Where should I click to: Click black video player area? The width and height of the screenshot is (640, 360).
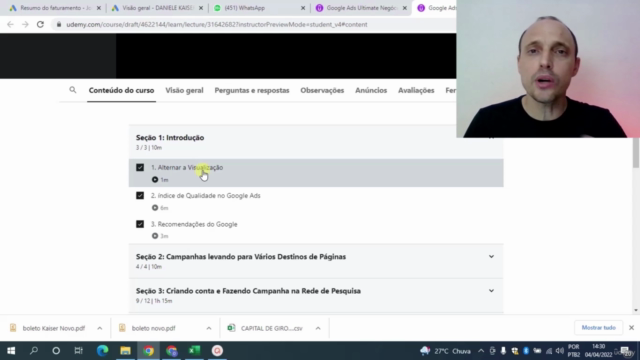pyautogui.click(x=286, y=56)
